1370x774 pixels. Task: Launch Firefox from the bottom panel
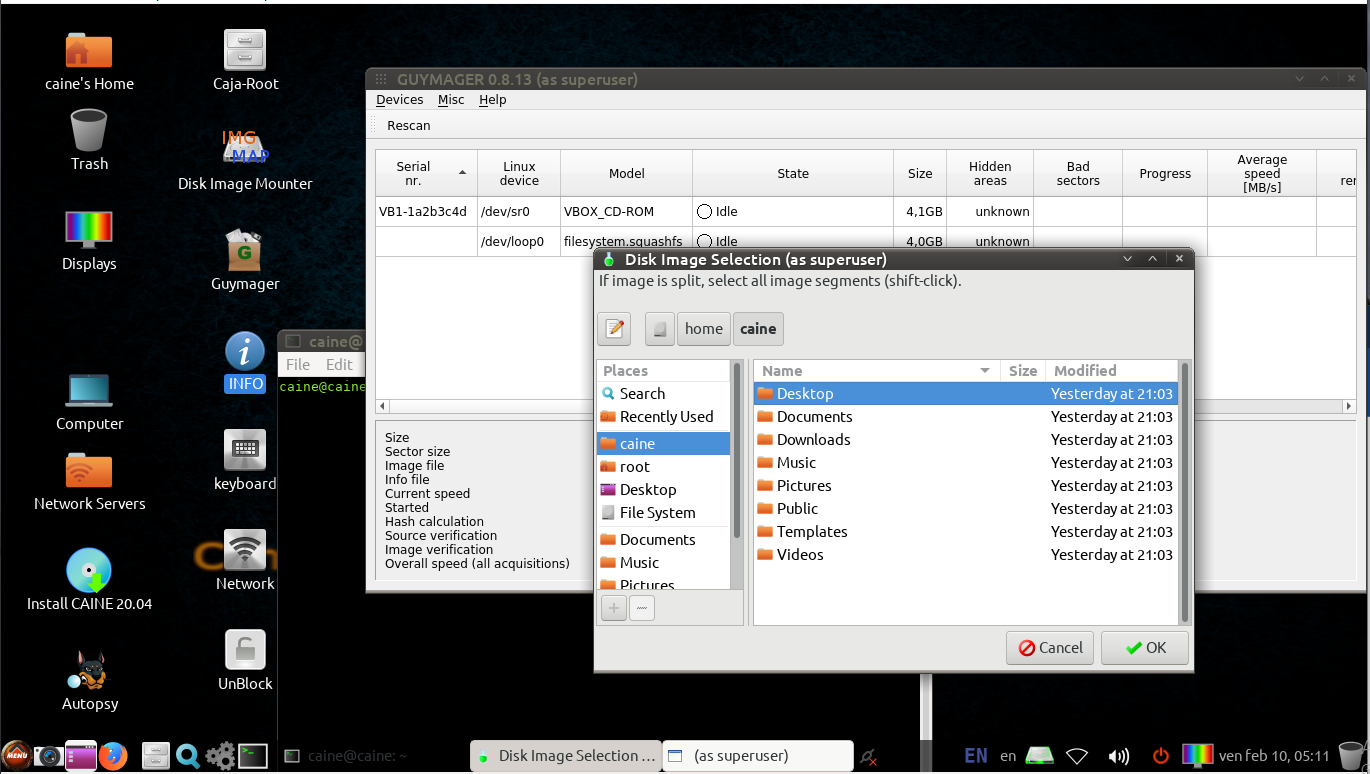[112, 756]
